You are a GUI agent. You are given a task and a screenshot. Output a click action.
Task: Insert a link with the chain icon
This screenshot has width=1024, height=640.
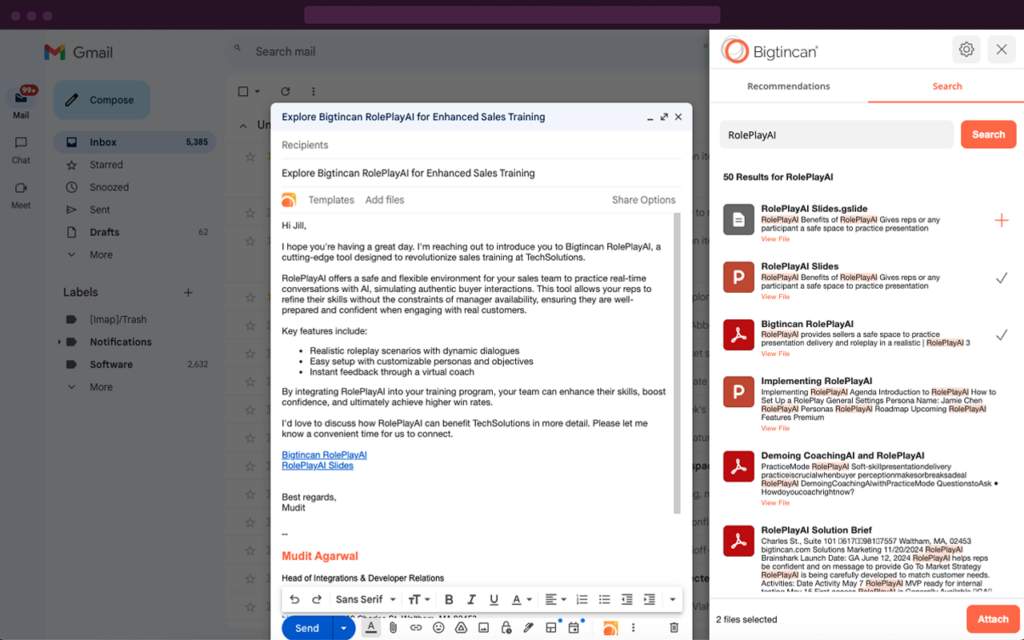pos(416,628)
